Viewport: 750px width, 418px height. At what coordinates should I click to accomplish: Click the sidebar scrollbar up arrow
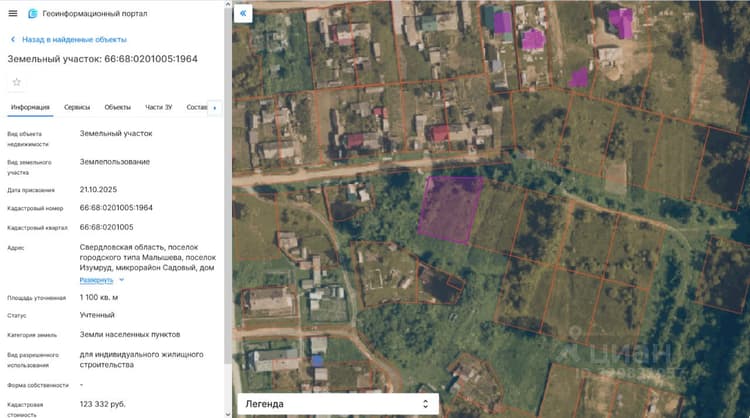point(228,3)
